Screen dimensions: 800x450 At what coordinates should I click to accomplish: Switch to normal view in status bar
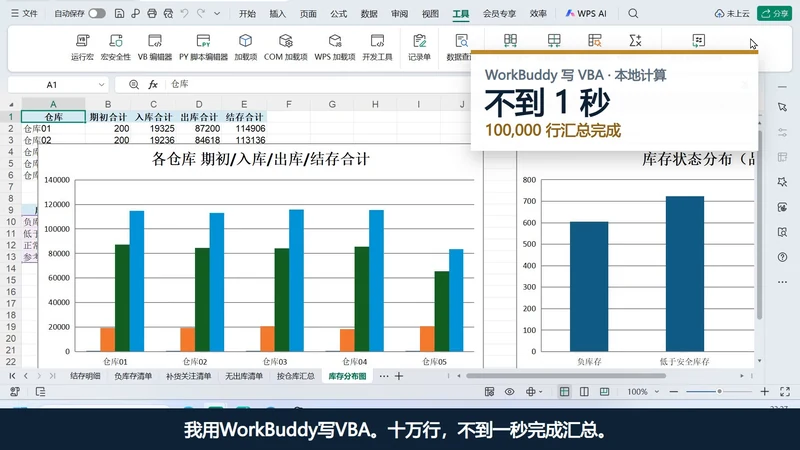coord(564,392)
